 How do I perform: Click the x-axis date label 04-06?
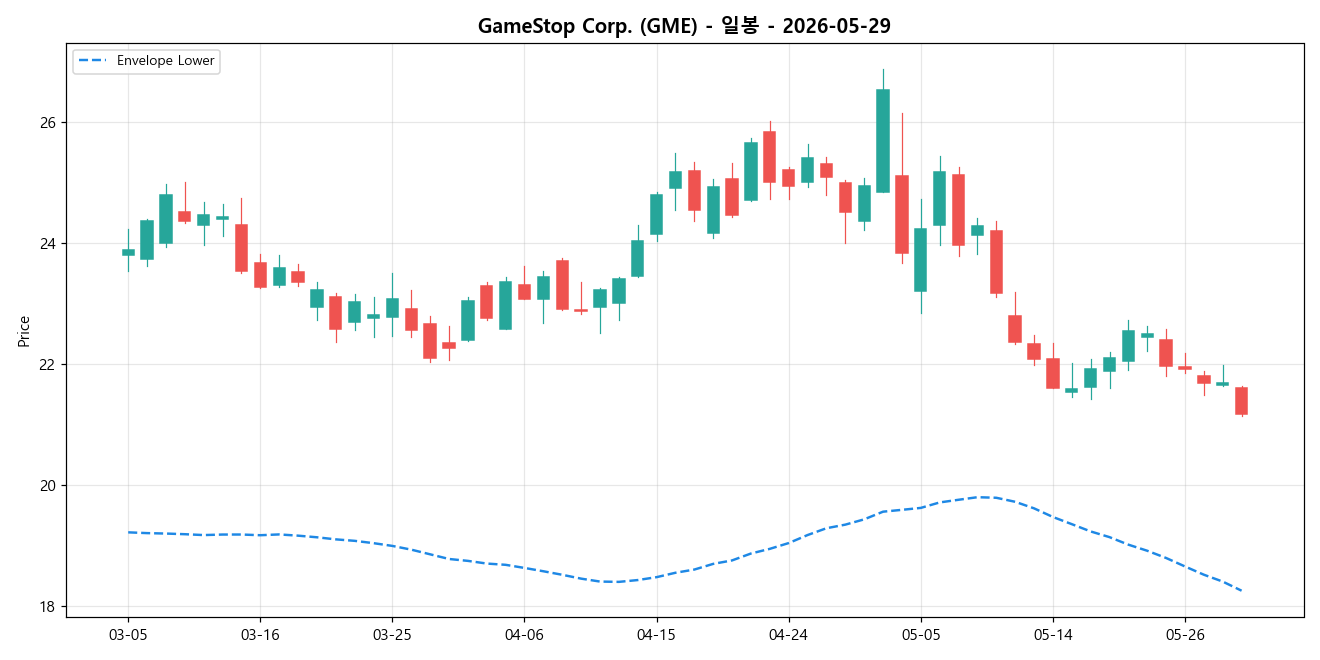click(x=524, y=634)
